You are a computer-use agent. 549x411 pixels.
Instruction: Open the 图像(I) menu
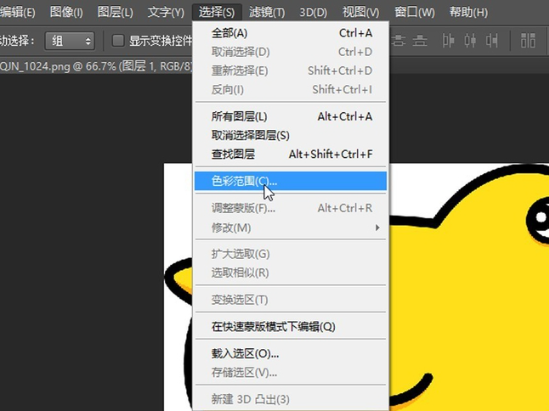coord(66,12)
